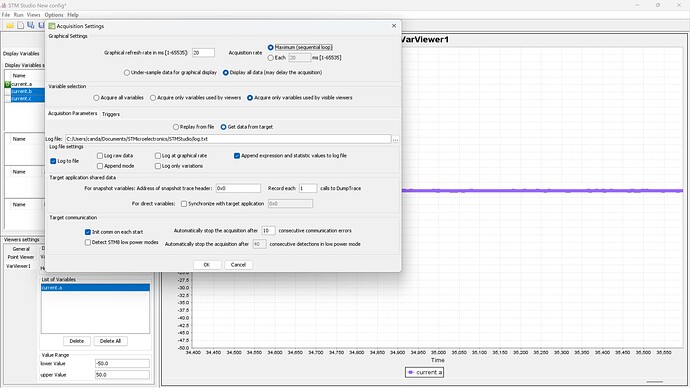
Task: Open the Help menu
Action: pyautogui.click(x=73, y=15)
